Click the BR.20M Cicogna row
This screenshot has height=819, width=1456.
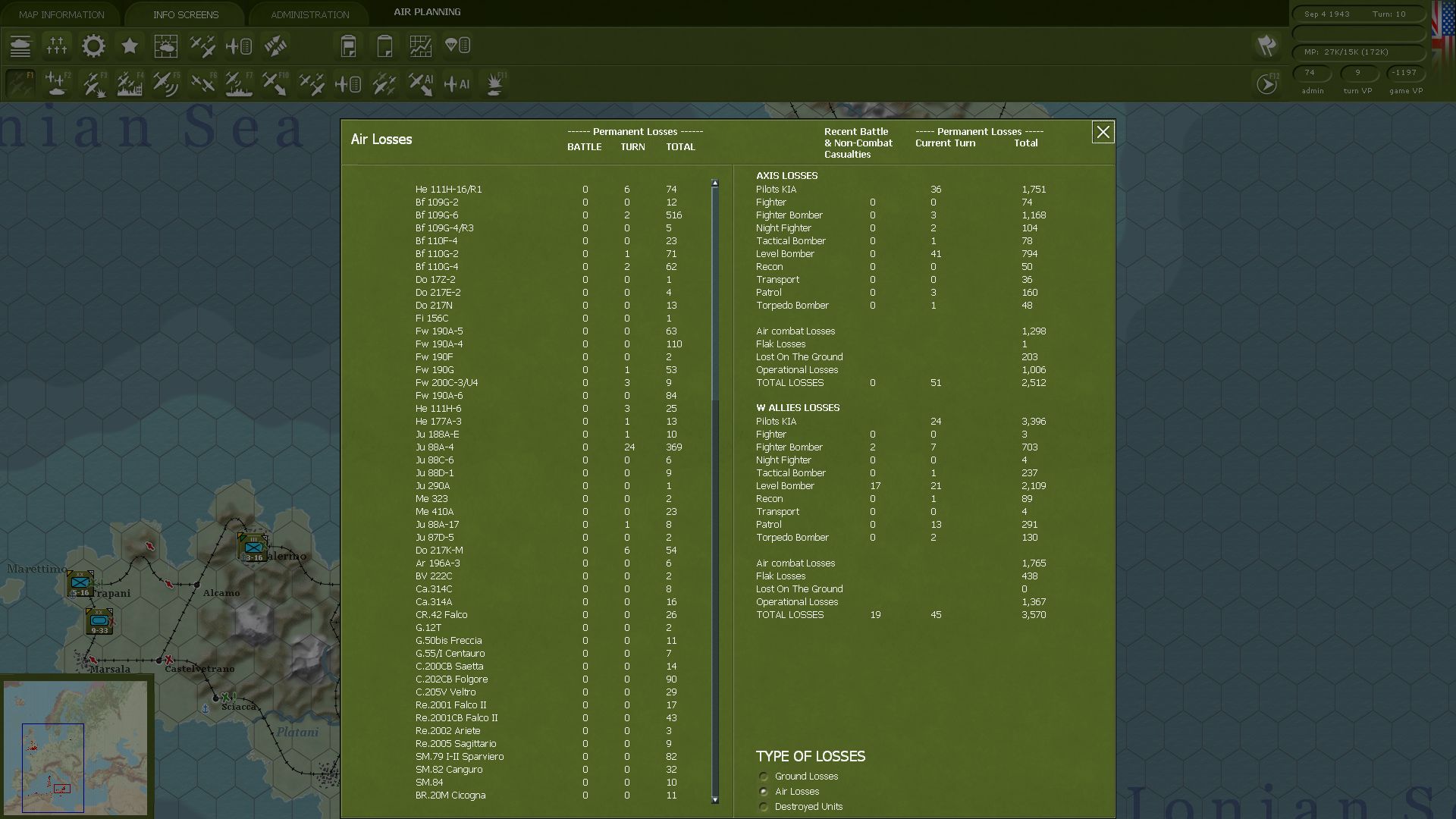[550, 795]
